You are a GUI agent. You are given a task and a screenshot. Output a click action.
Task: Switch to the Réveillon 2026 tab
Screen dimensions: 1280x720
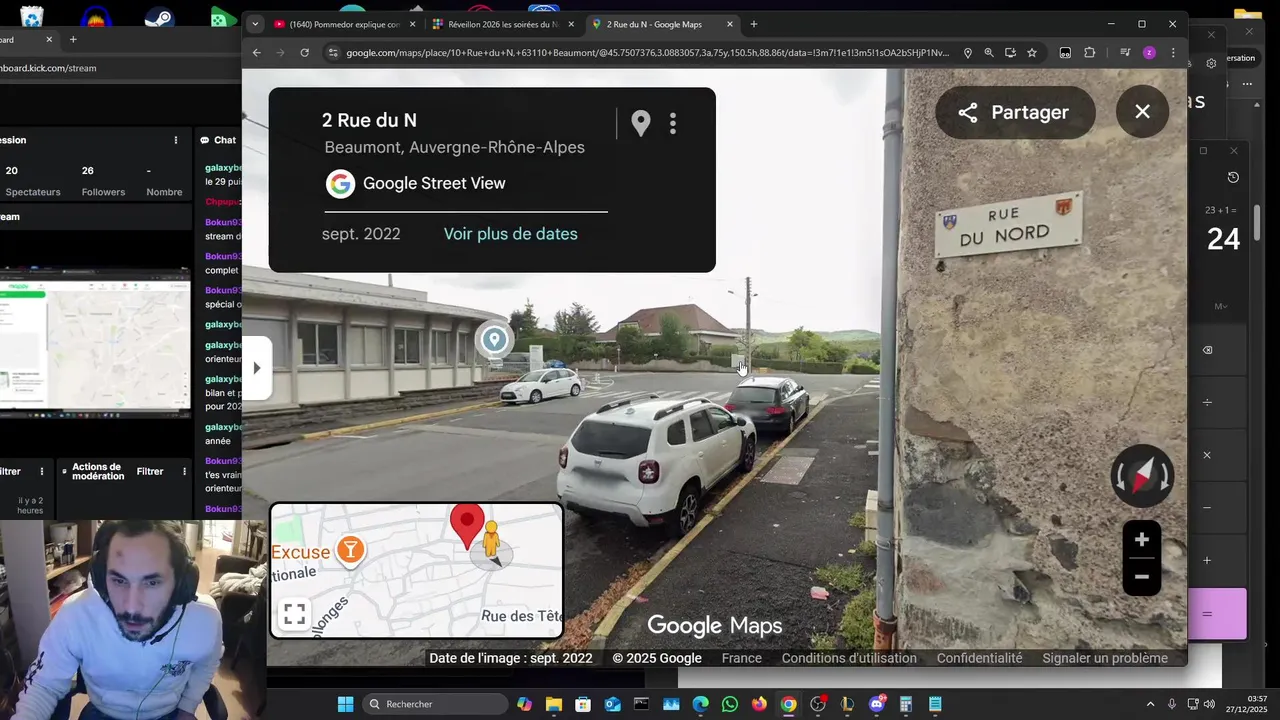(x=503, y=24)
